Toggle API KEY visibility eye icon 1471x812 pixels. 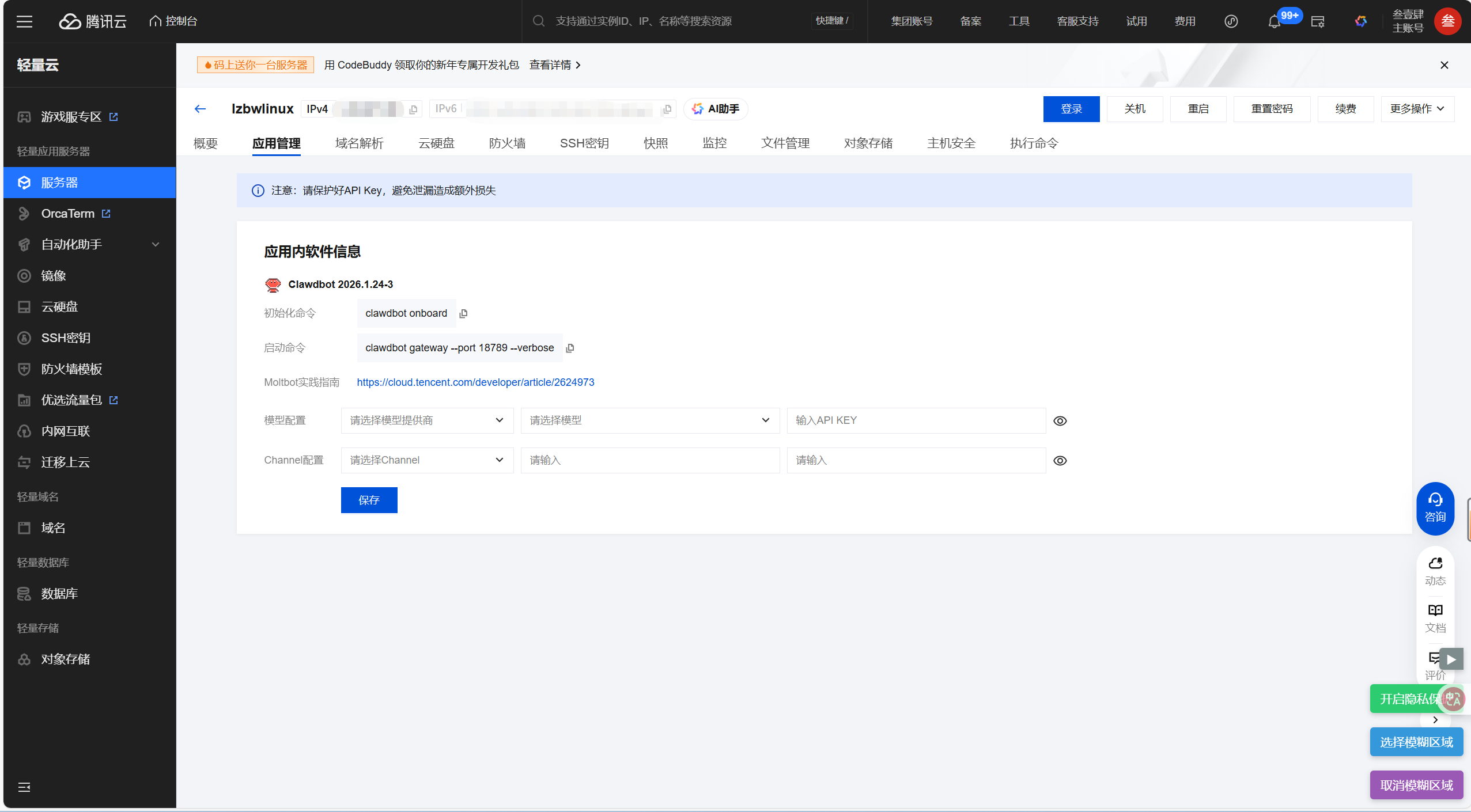(x=1060, y=421)
